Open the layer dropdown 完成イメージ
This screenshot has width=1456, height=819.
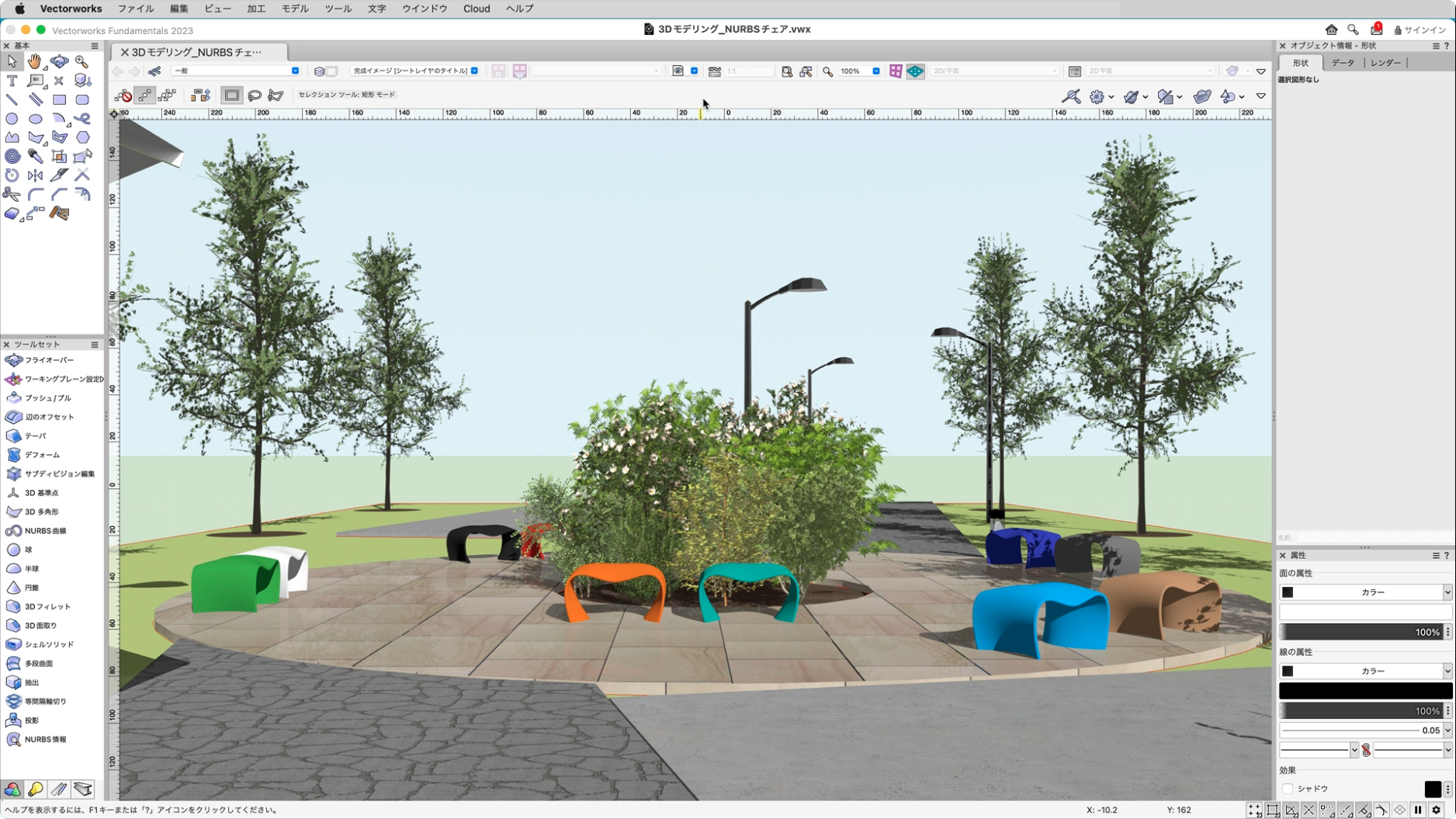(x=415, y=71)
